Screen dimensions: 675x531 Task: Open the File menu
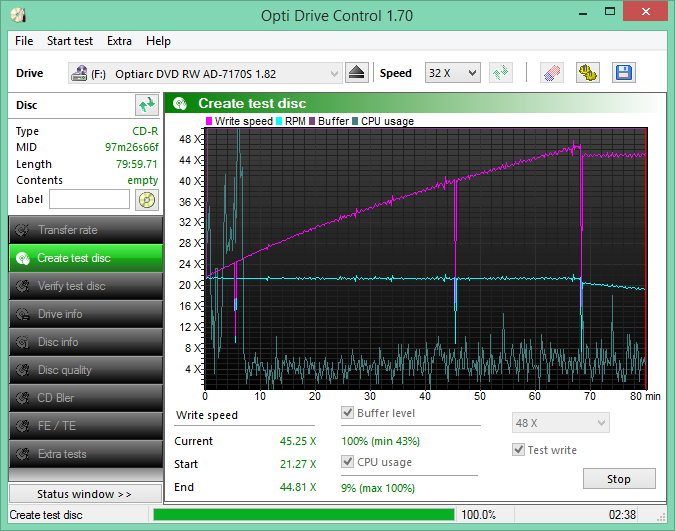click(x=24, y=41)
